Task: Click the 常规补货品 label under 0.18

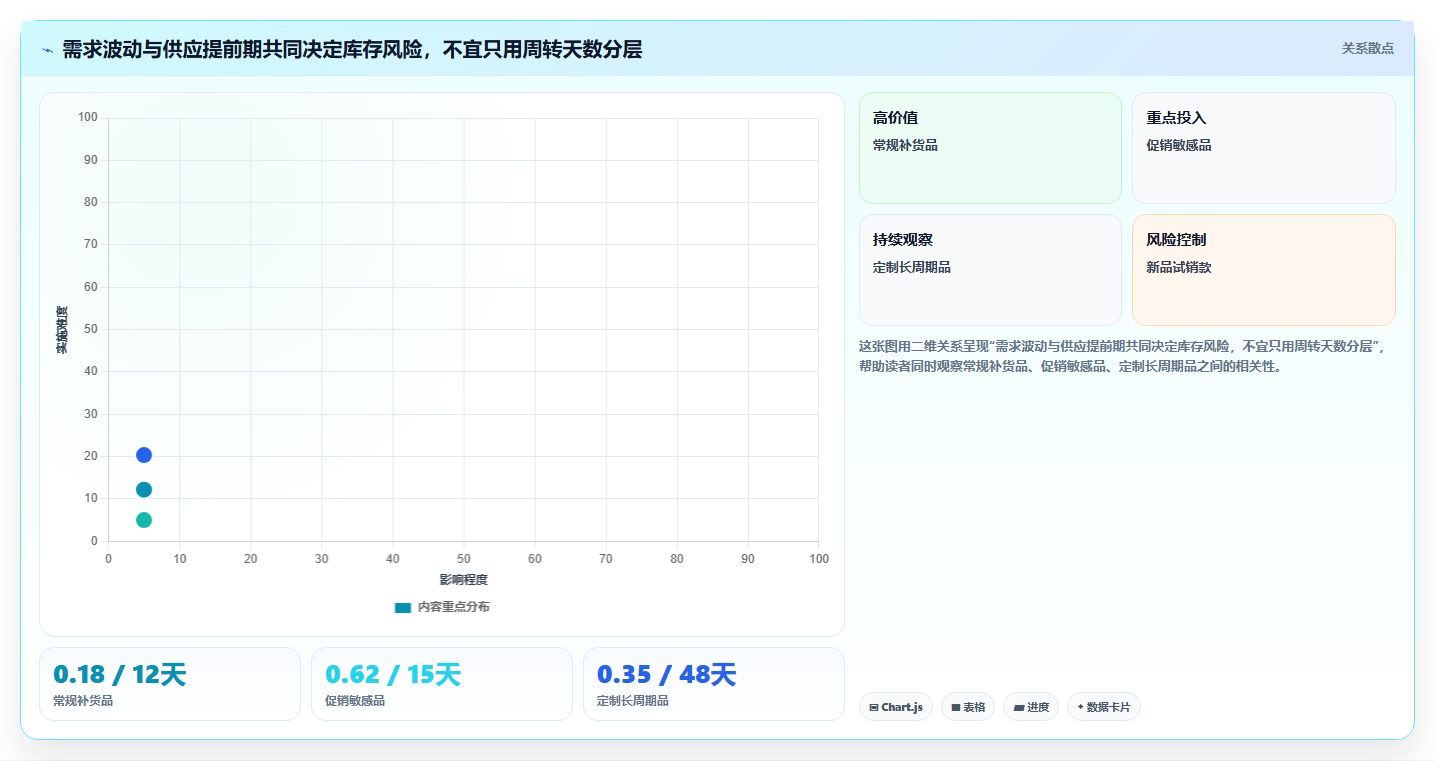Action: coord(83,701)
